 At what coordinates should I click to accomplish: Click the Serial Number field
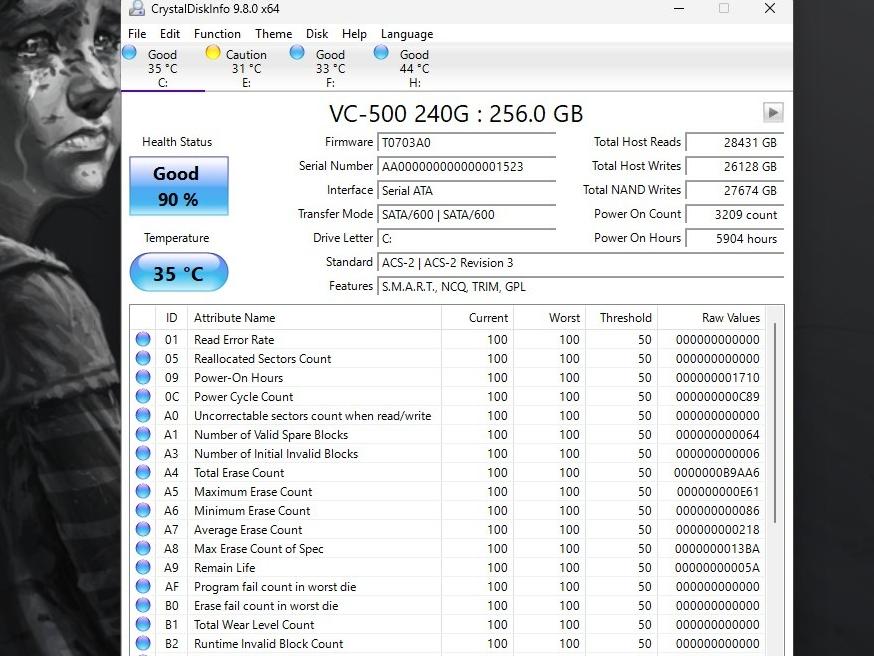467,167
